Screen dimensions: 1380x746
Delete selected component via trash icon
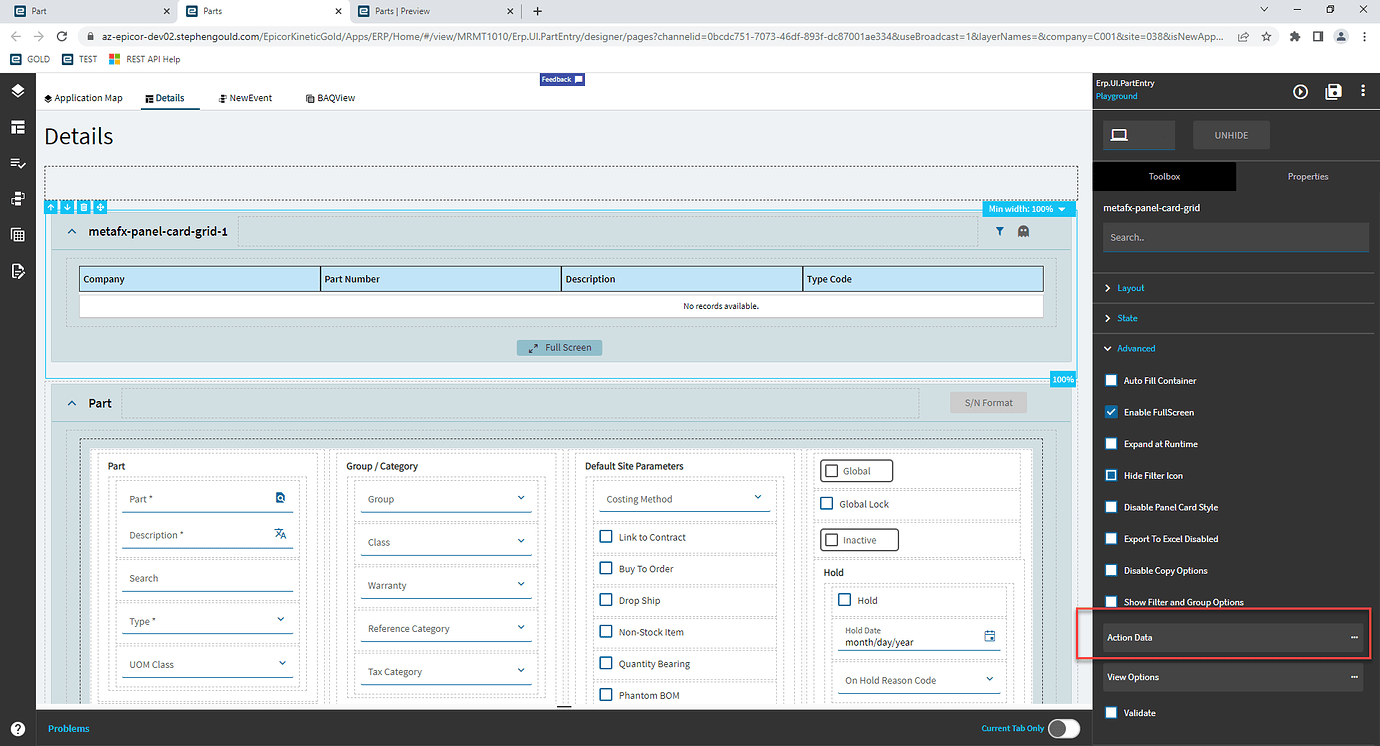(83, 206)
